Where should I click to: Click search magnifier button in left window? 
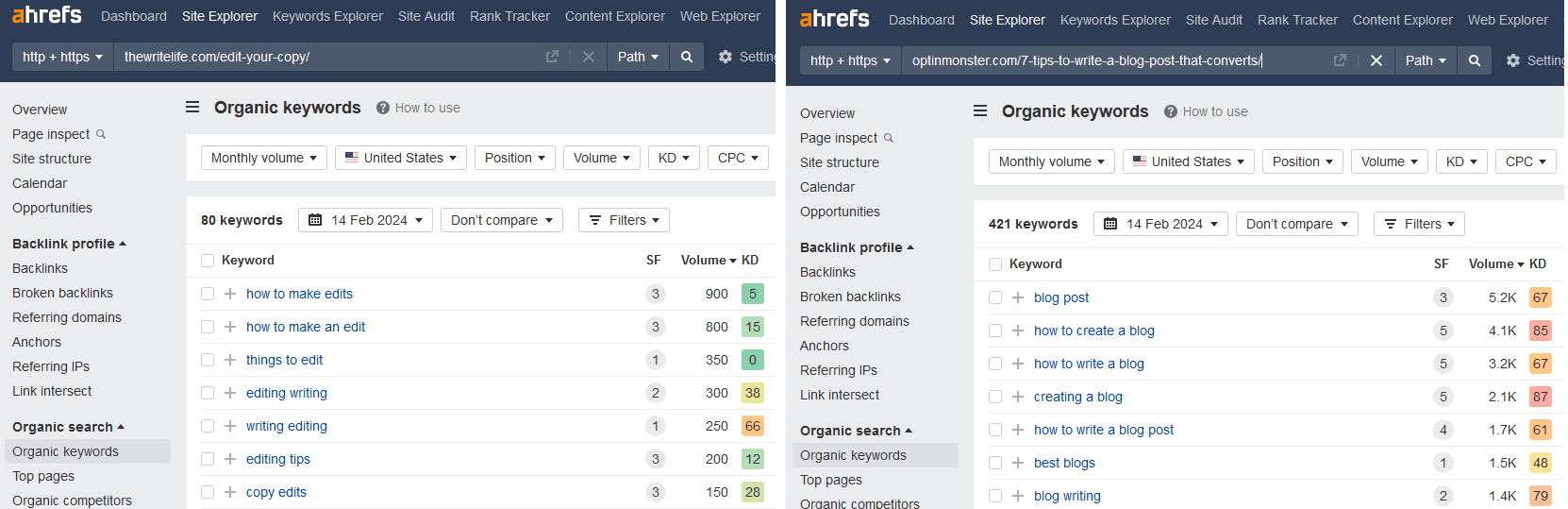tap(687, 57)
